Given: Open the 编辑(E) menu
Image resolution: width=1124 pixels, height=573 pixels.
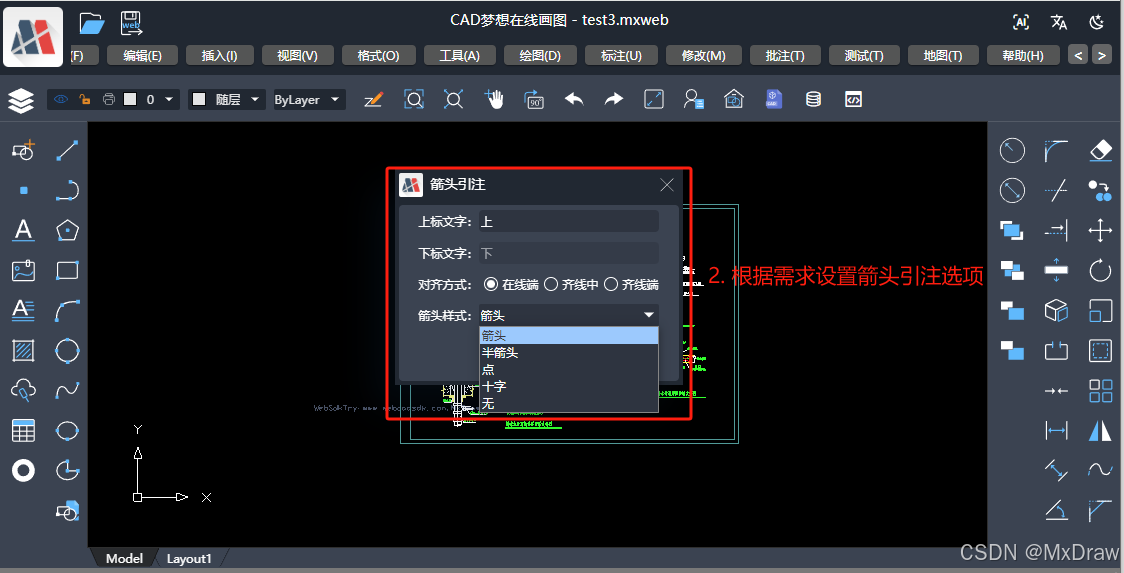Looking at the screenshot, I should click(142, 55).
